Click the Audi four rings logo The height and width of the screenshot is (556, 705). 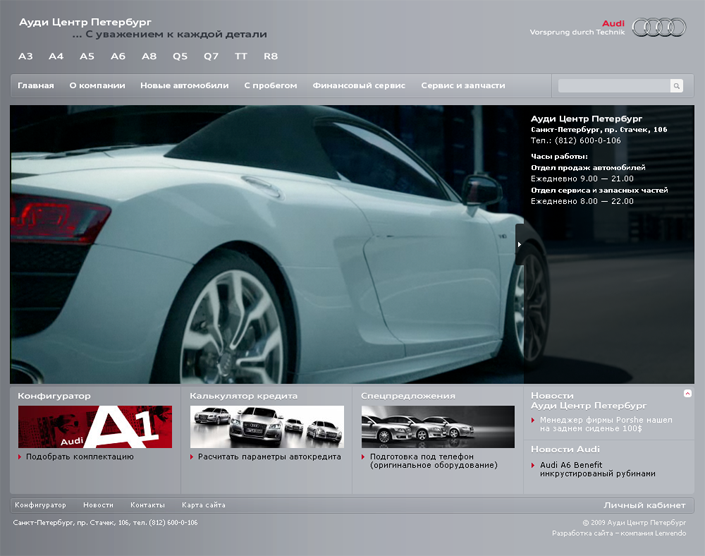659,27
